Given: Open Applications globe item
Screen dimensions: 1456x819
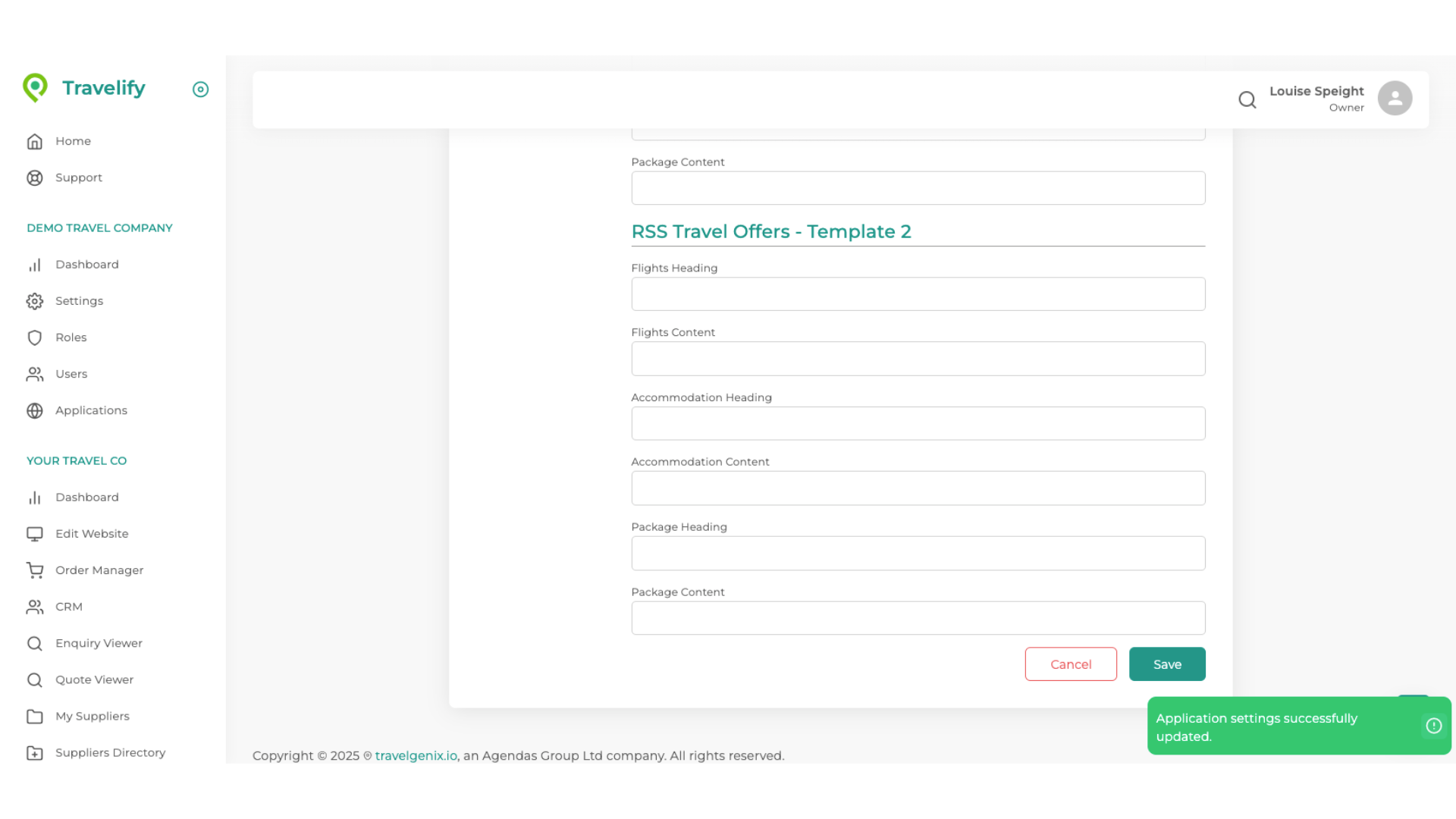Looking at the screenshot, I should click(x=91, y=410).
